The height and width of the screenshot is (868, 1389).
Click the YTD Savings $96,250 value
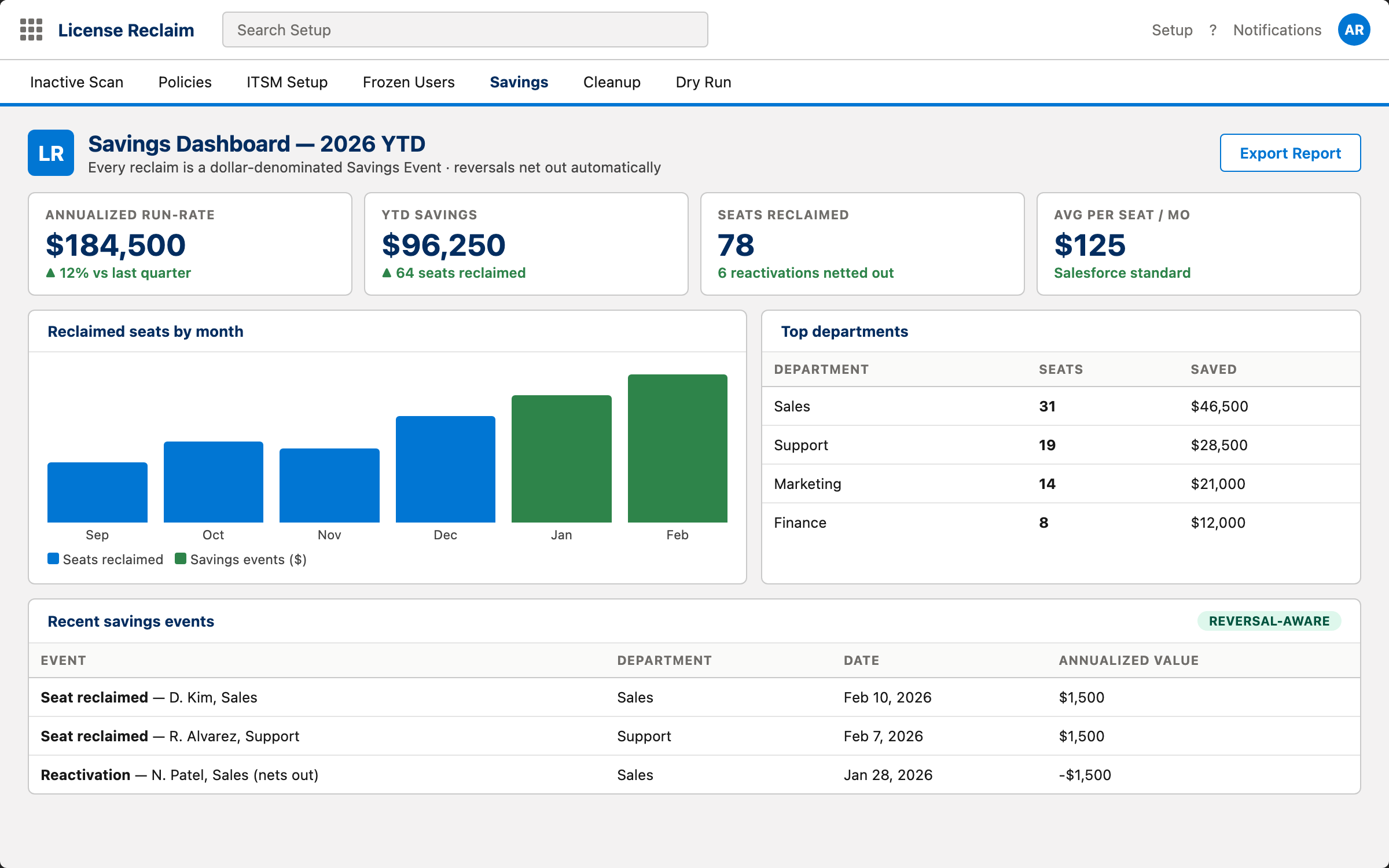pos(444,245)
